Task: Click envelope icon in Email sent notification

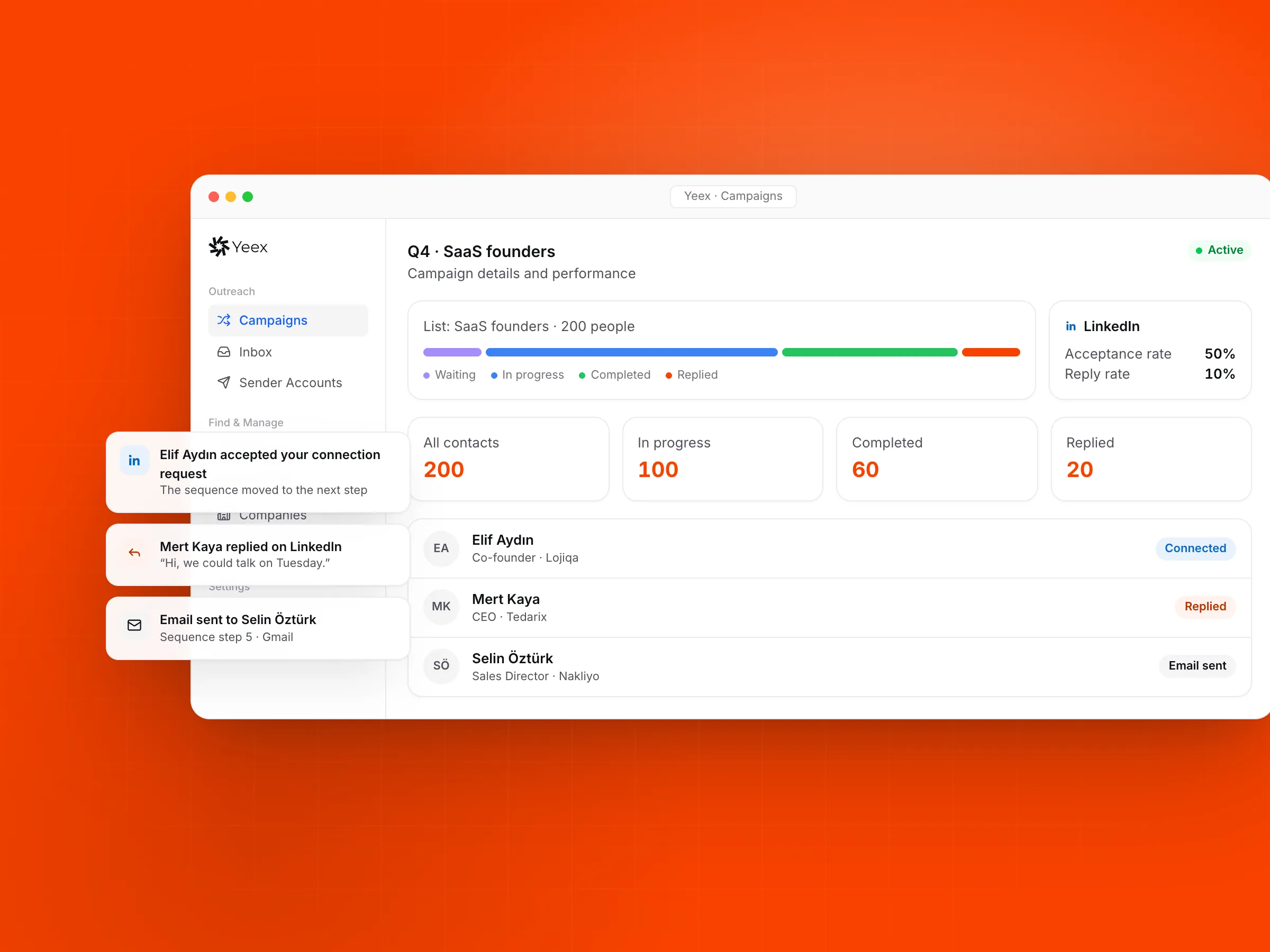Action: (134, 626)
